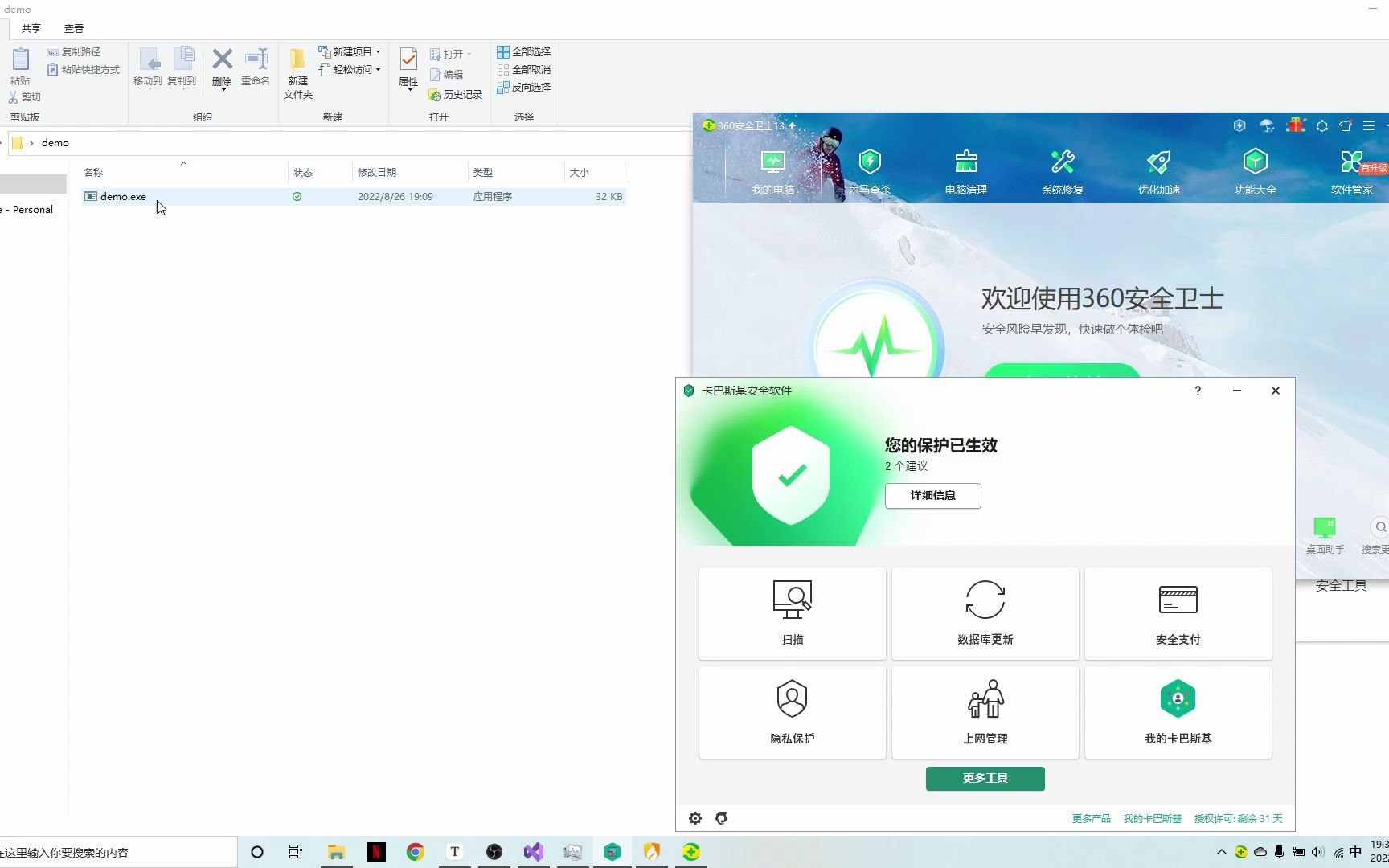Switch to 共享 ribbon tab

coord(31,28)
